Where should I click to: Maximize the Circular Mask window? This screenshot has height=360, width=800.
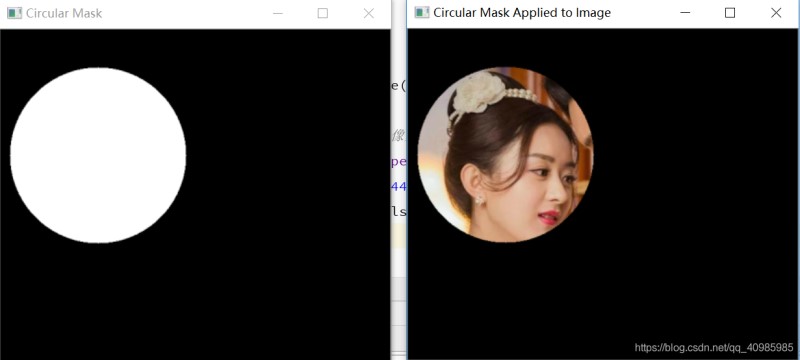[322, 13]
